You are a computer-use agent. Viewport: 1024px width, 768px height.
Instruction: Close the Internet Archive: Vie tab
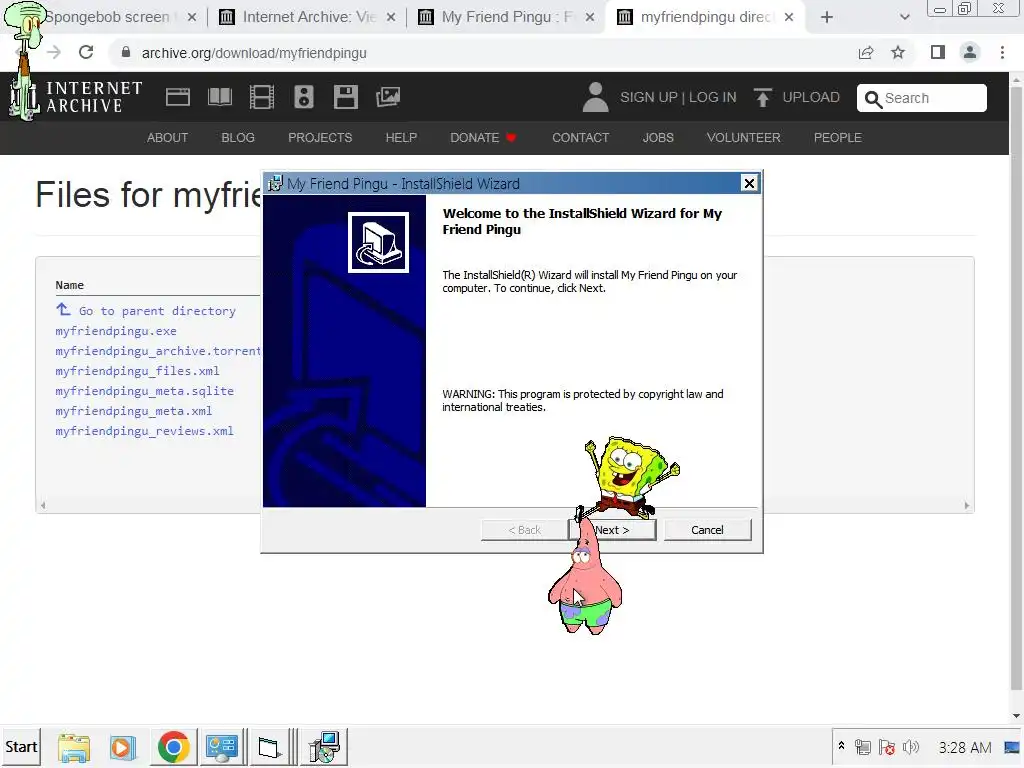pos(391,17)
